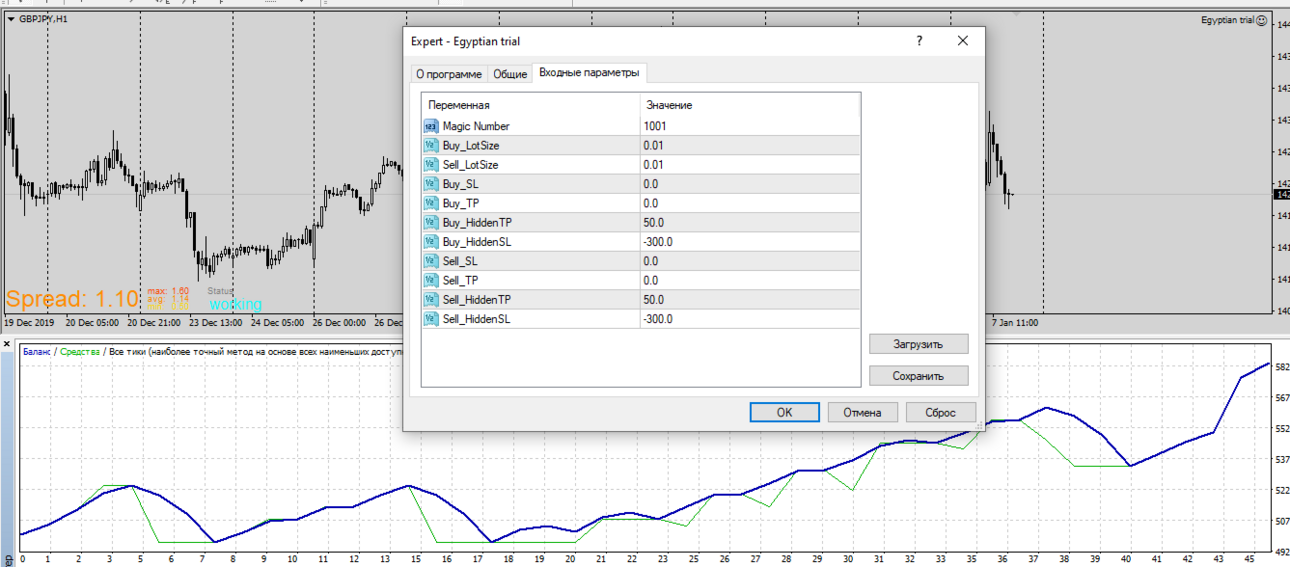
Task: Click the help question mark in dialog title
Action: tap(919, 41)
